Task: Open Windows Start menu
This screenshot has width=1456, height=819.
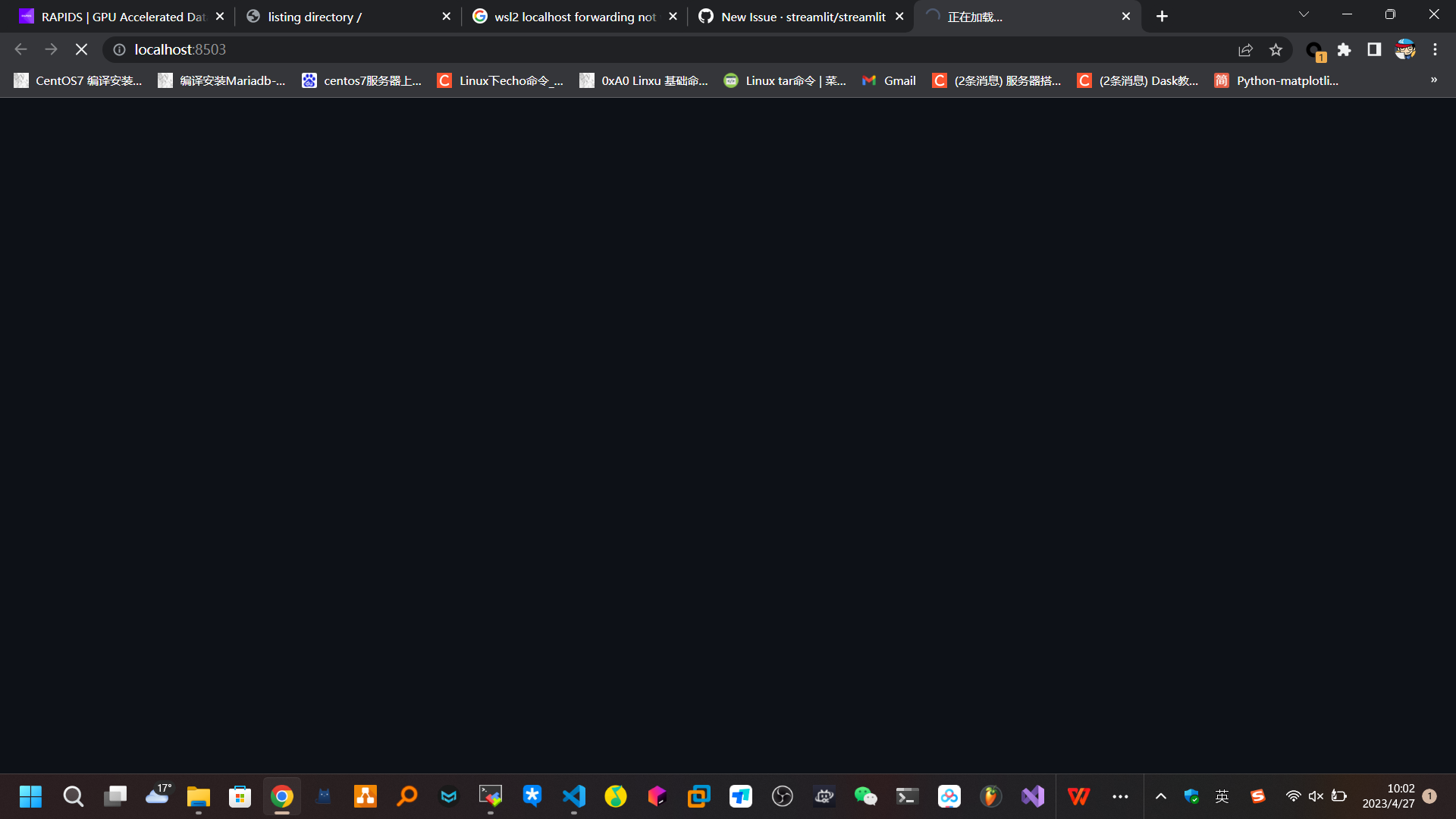Action: coord(31,796)
